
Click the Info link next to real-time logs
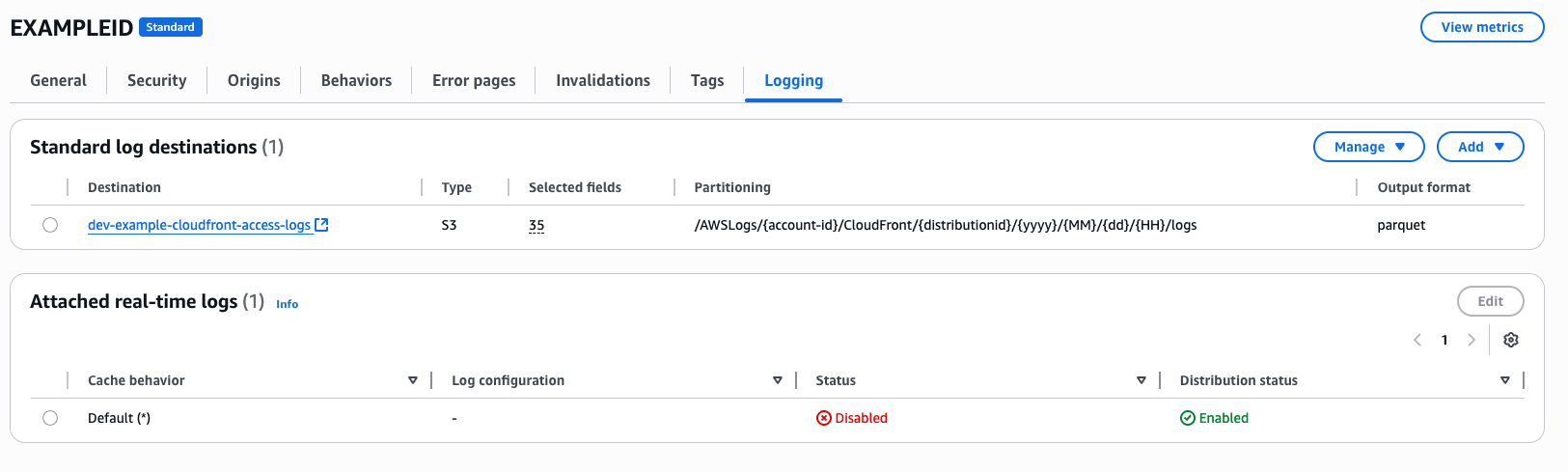coord(287,303)
